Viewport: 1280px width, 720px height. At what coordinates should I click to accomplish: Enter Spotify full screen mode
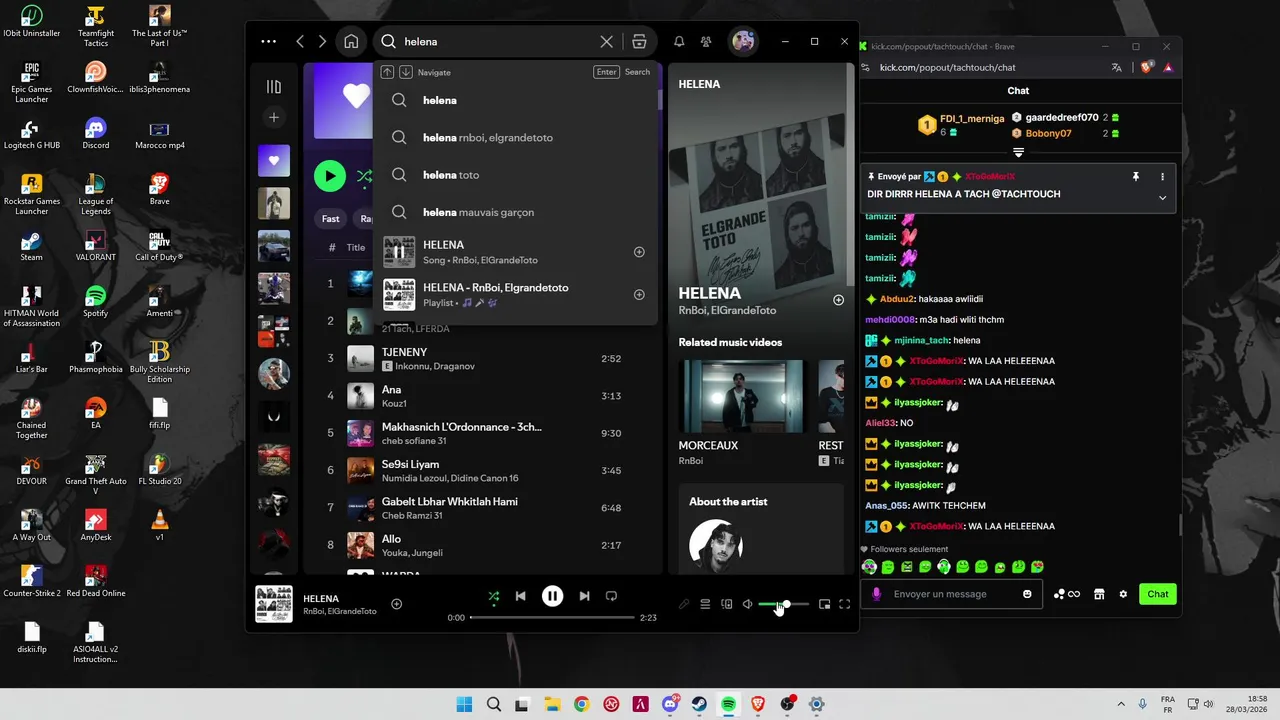pos(845,604)
